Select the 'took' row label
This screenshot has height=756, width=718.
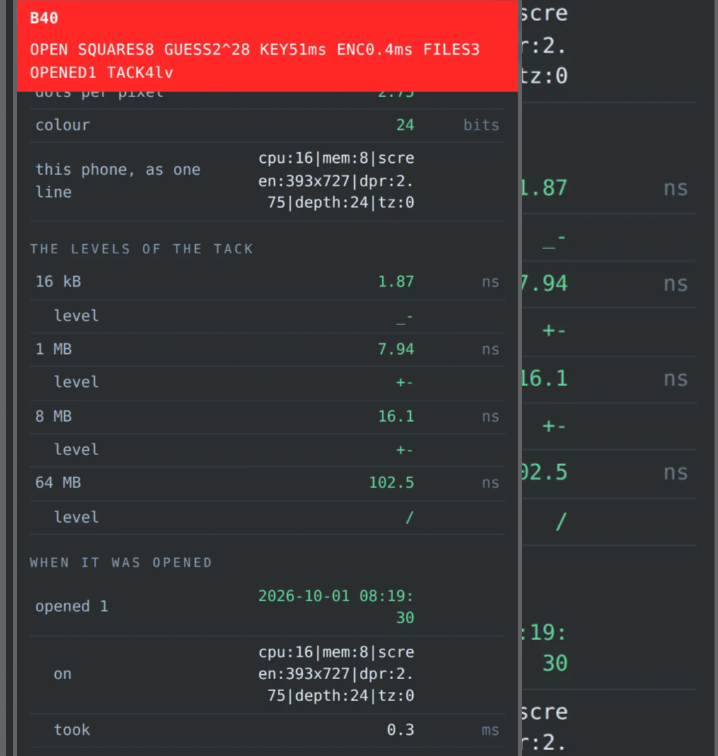[x=72, y=730]
